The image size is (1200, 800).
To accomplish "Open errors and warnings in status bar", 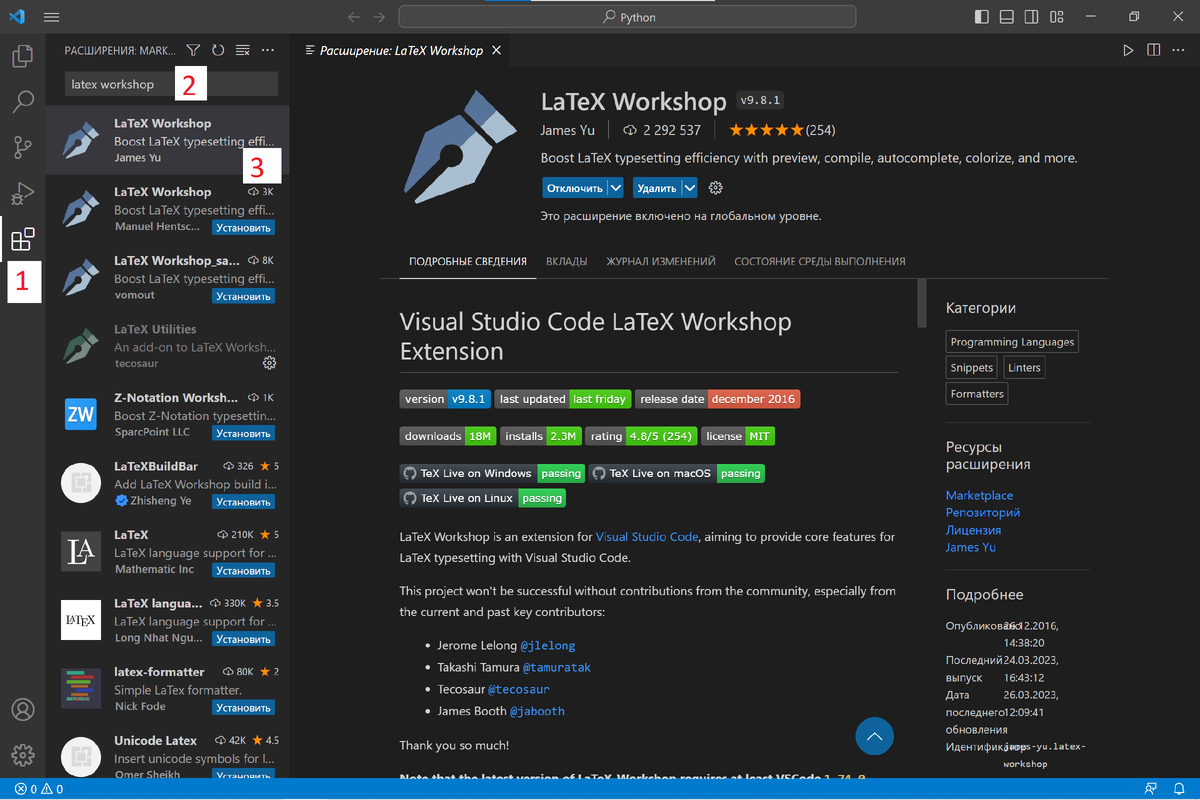I will pos(38,789).
